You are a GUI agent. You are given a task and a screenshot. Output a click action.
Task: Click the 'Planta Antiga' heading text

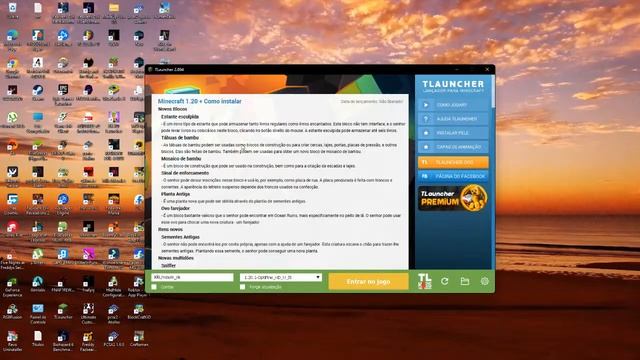tap(176, 194)
